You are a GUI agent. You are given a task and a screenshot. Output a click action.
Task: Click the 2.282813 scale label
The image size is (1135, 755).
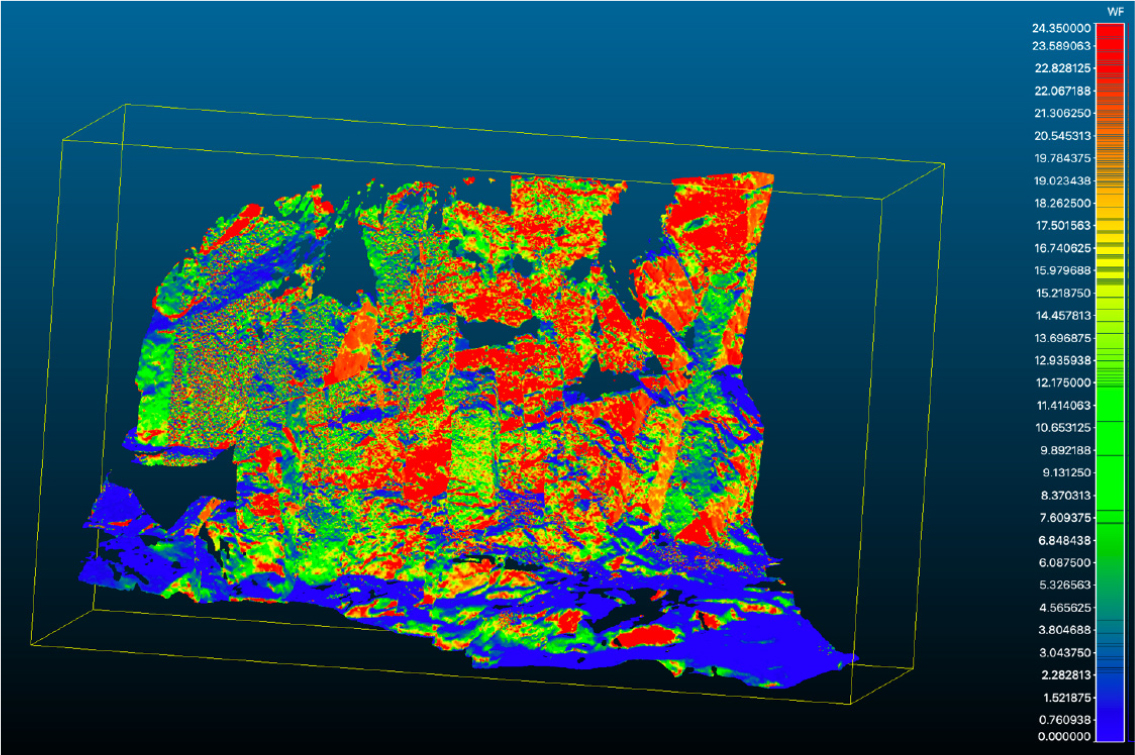[x=1063, y=675]
